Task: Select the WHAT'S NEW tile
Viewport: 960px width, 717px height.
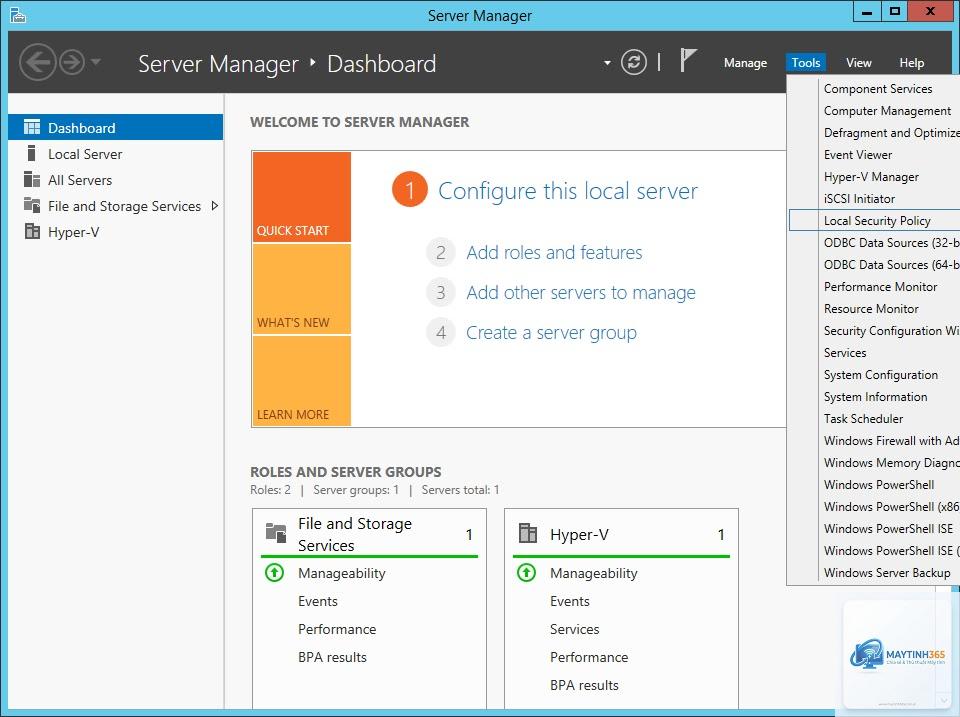Action: click(302, 289)
